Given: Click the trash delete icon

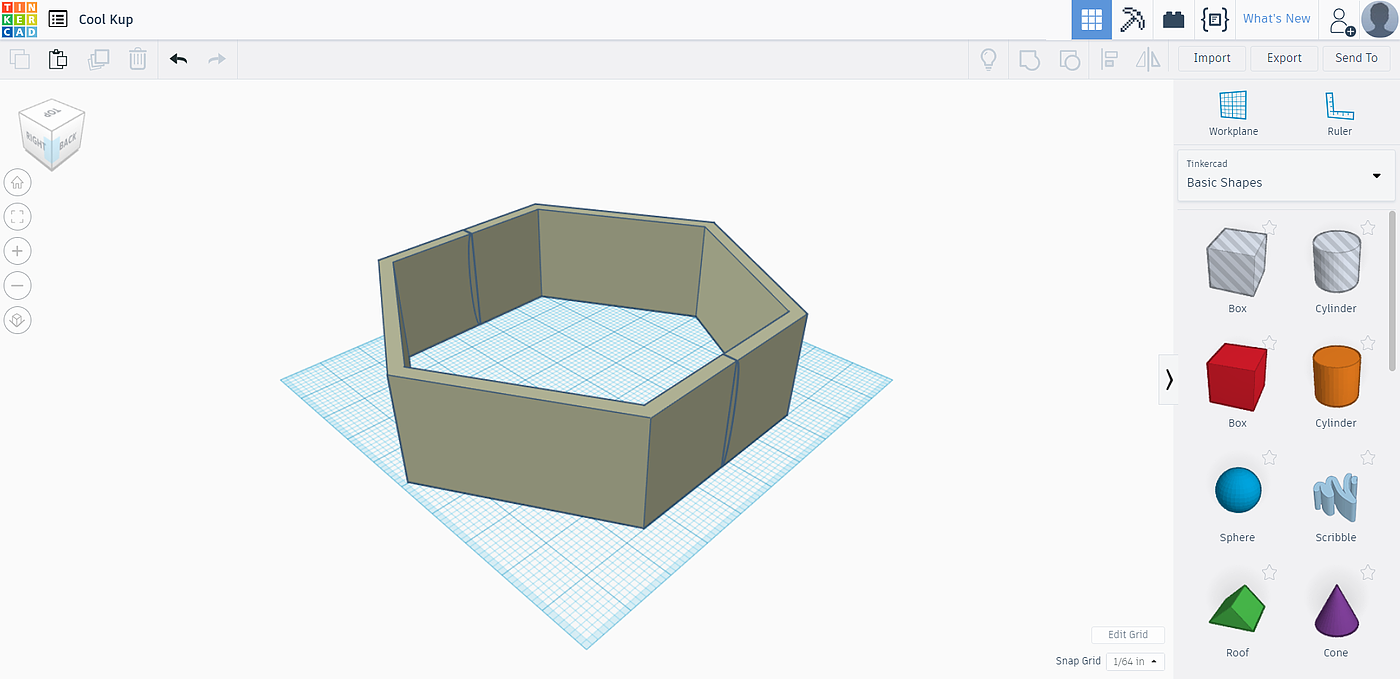Looking at the screenshot, I should pyautogui.click(x=138, y=59).
